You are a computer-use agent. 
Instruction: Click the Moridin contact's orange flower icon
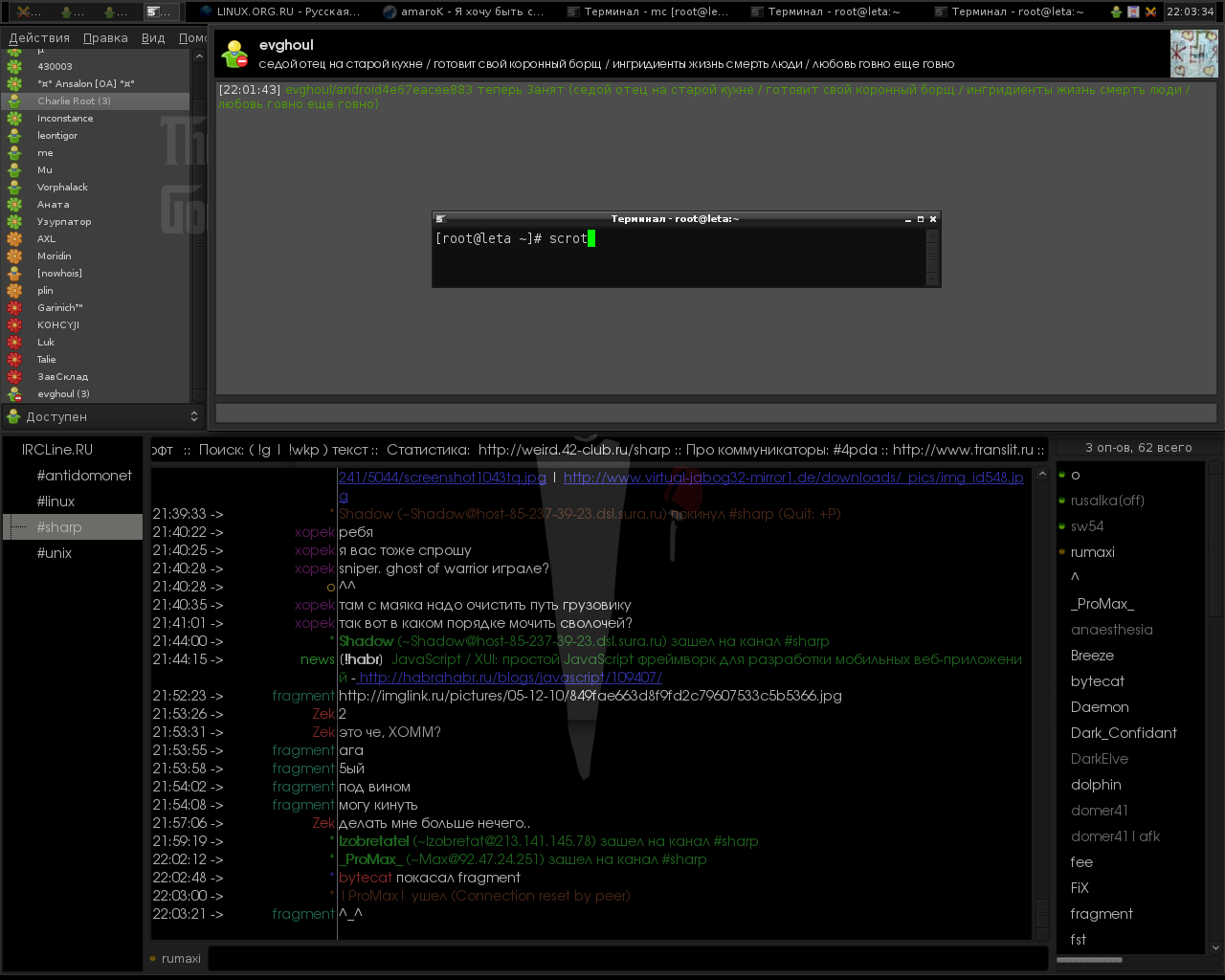pyautogui.click(x=14, y=256)
